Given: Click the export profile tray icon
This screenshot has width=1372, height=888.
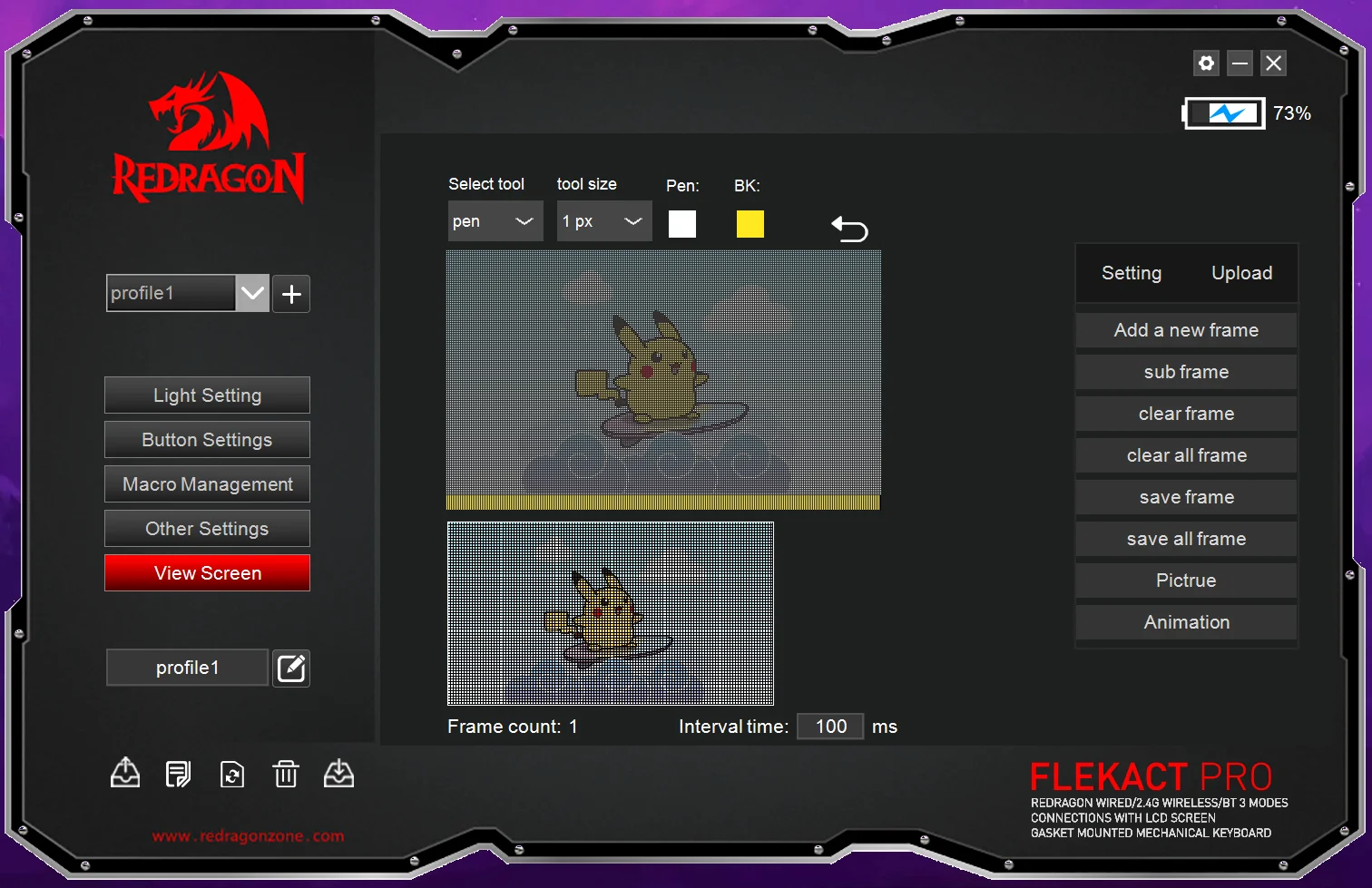Looking at the screenshot, I should (x=125, y=773).
